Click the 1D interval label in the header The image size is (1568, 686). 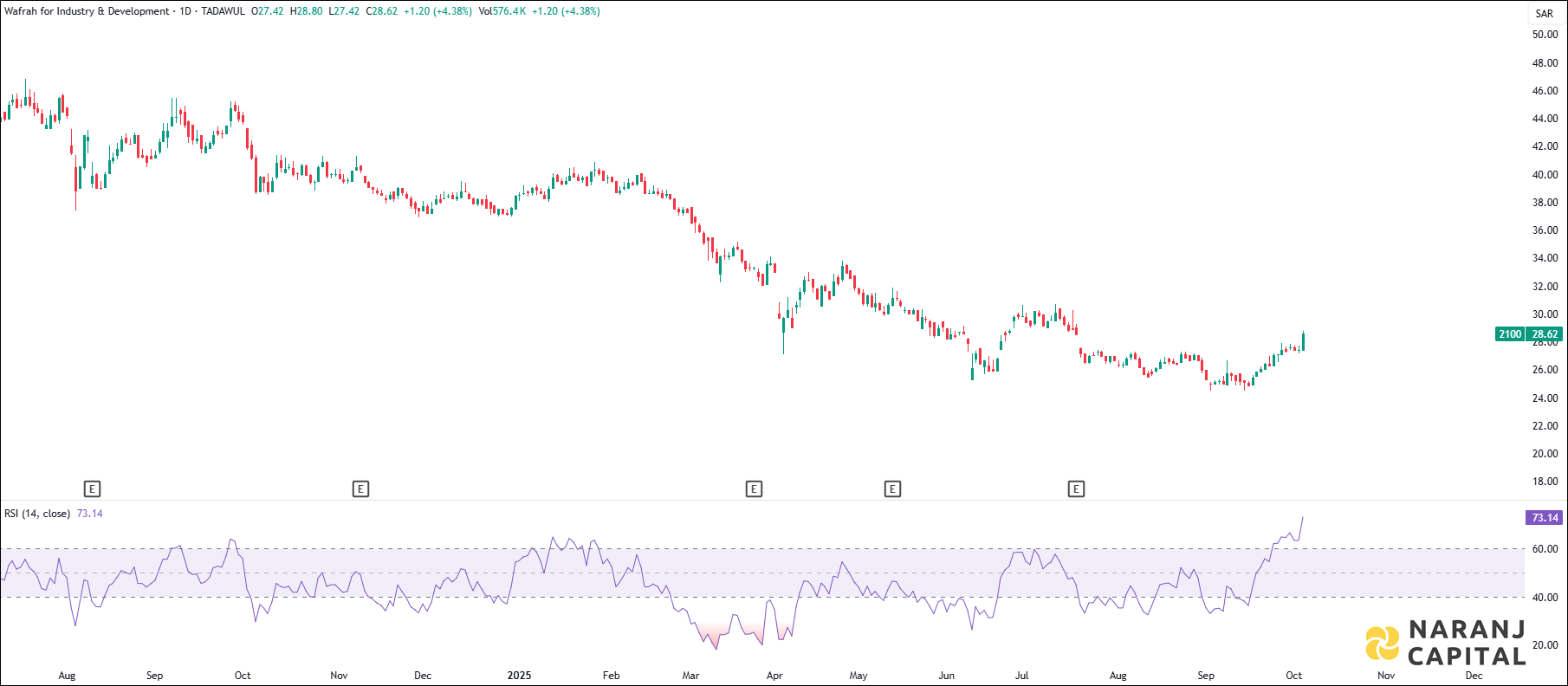pos(185,11)
